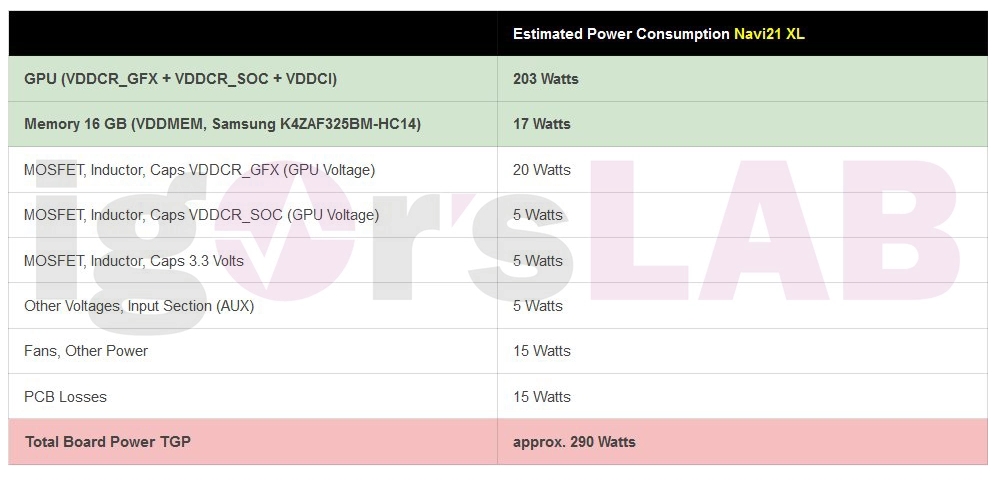Click the 'MOSFET, Inductor, Caps 3.3 Volts' label

tap(134, 261)
